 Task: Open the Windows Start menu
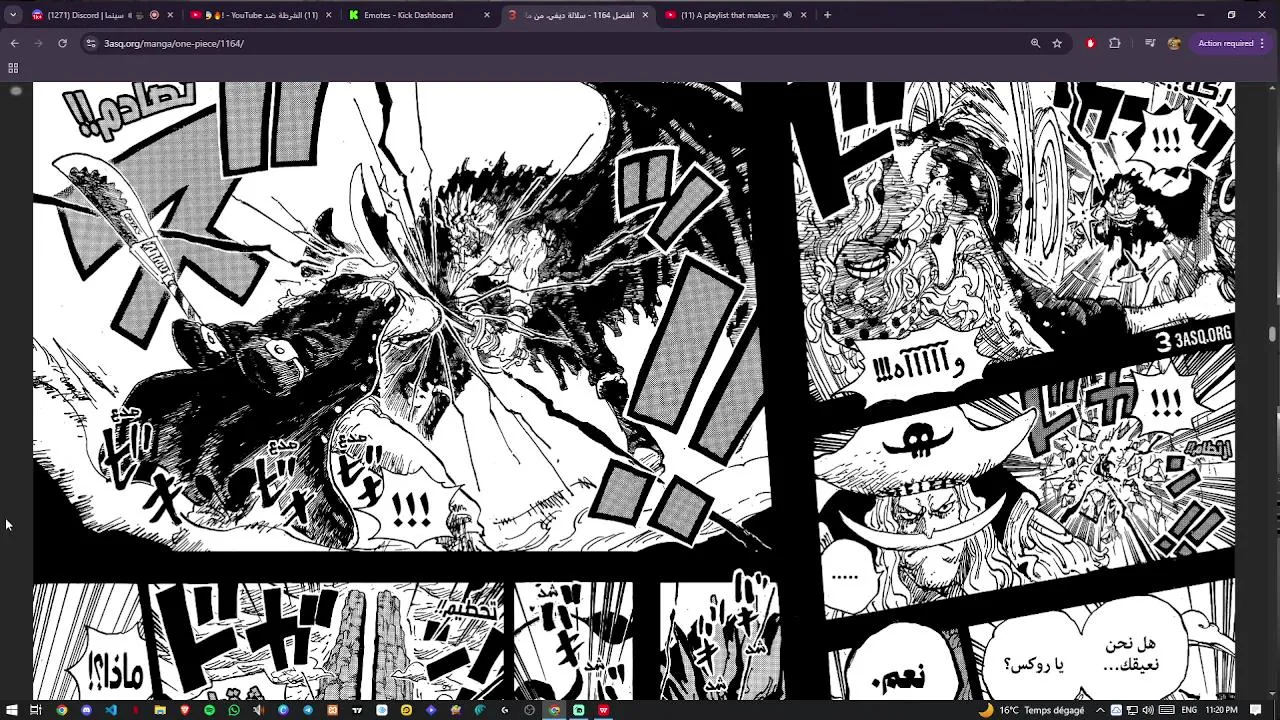point(11,710)
